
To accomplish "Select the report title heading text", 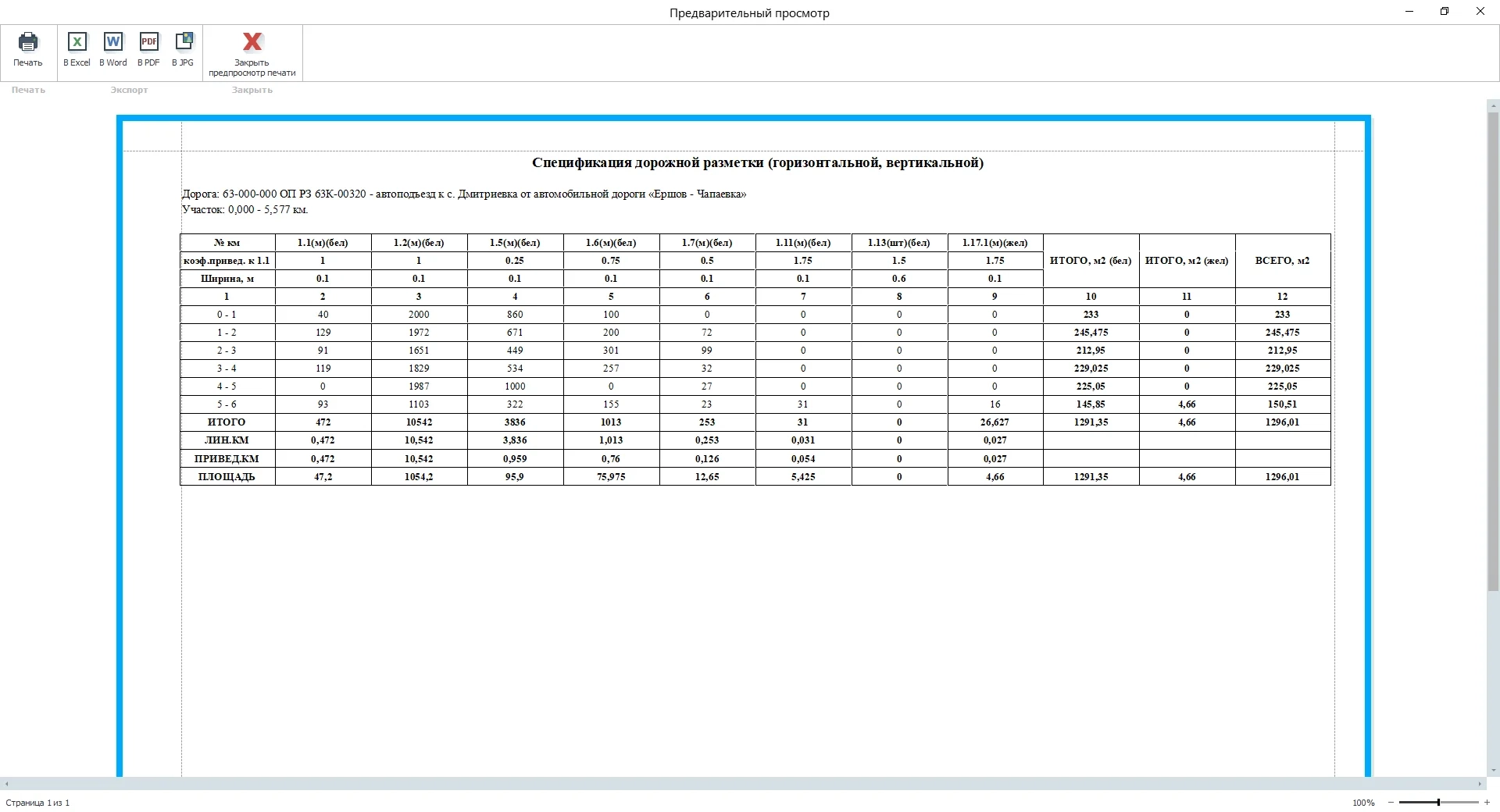I will point(757,163).
